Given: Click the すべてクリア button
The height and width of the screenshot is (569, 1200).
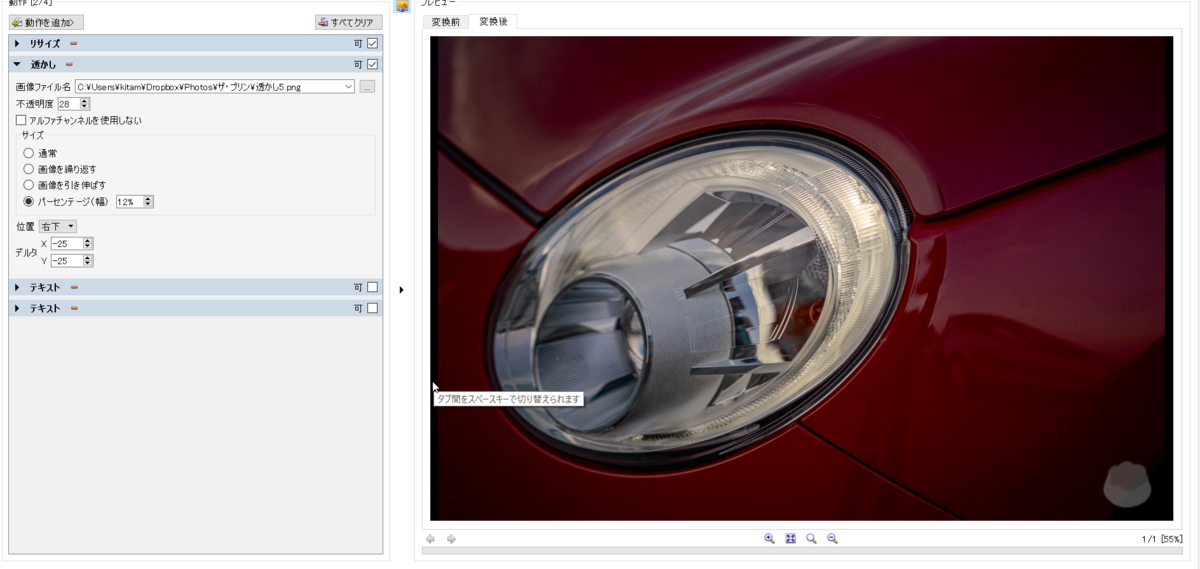Looking at the screenshot, I should [x=349, y=22].
